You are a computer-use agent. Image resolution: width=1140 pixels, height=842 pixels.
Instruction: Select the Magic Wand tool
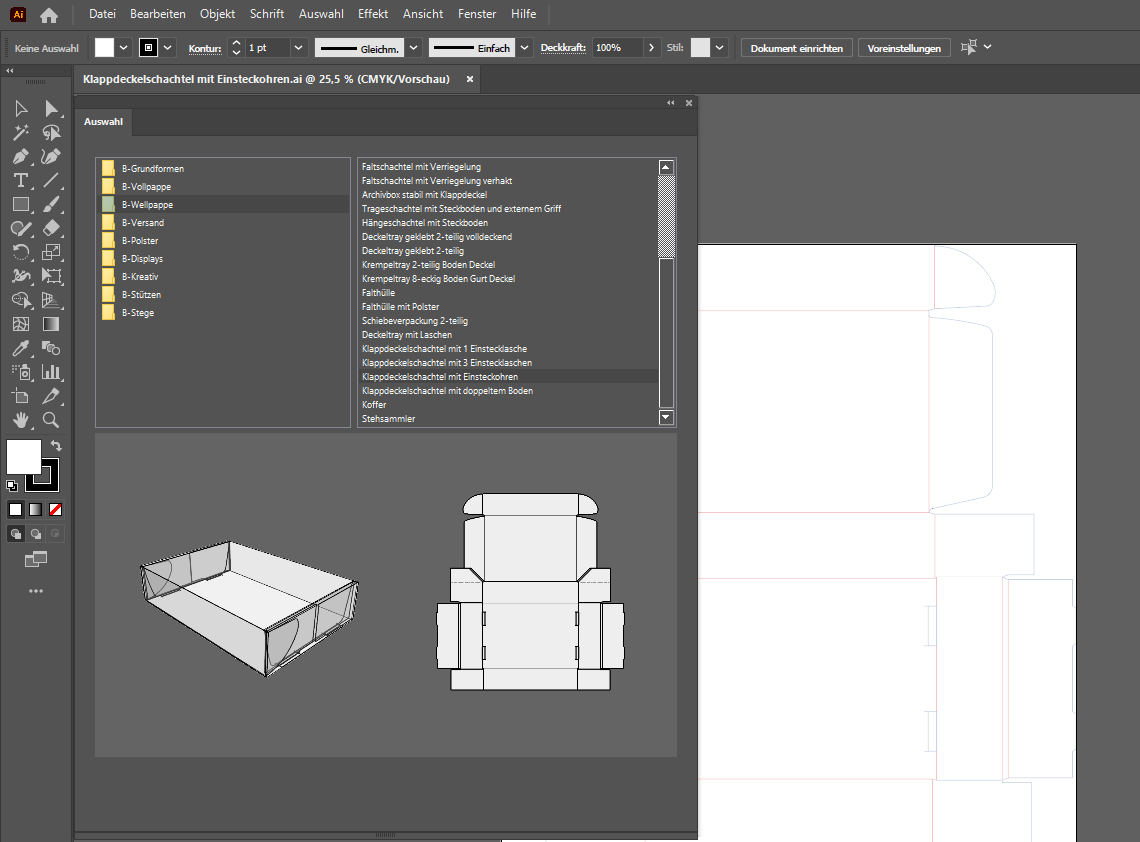[x=20, y=132]
